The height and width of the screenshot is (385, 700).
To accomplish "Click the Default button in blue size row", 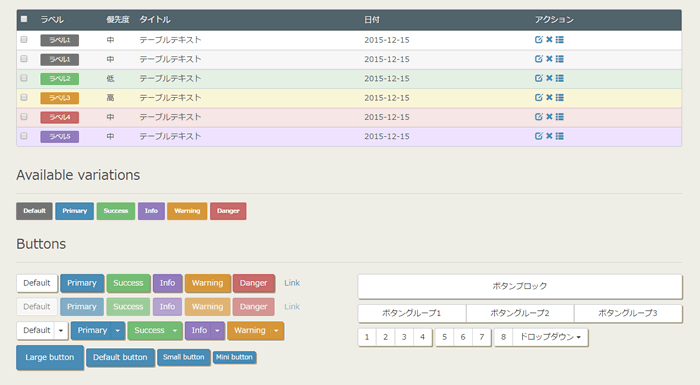I will point(121,357).
